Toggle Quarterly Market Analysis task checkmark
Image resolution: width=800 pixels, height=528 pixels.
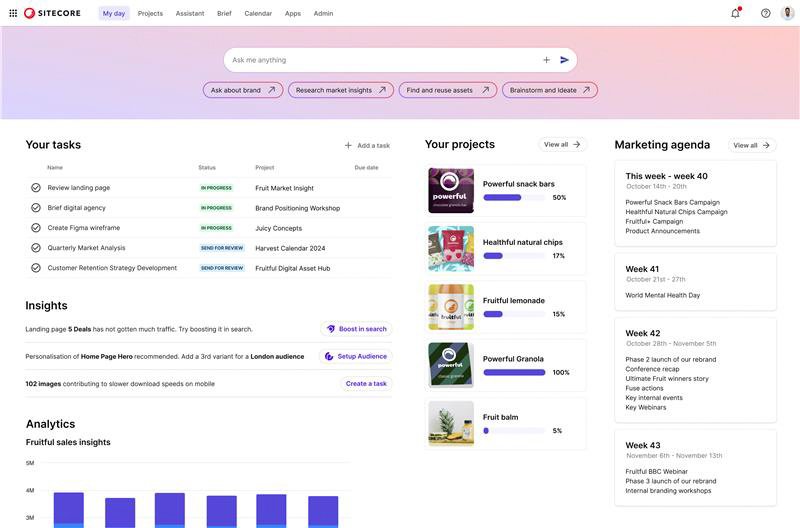click(x=36, y=248)
